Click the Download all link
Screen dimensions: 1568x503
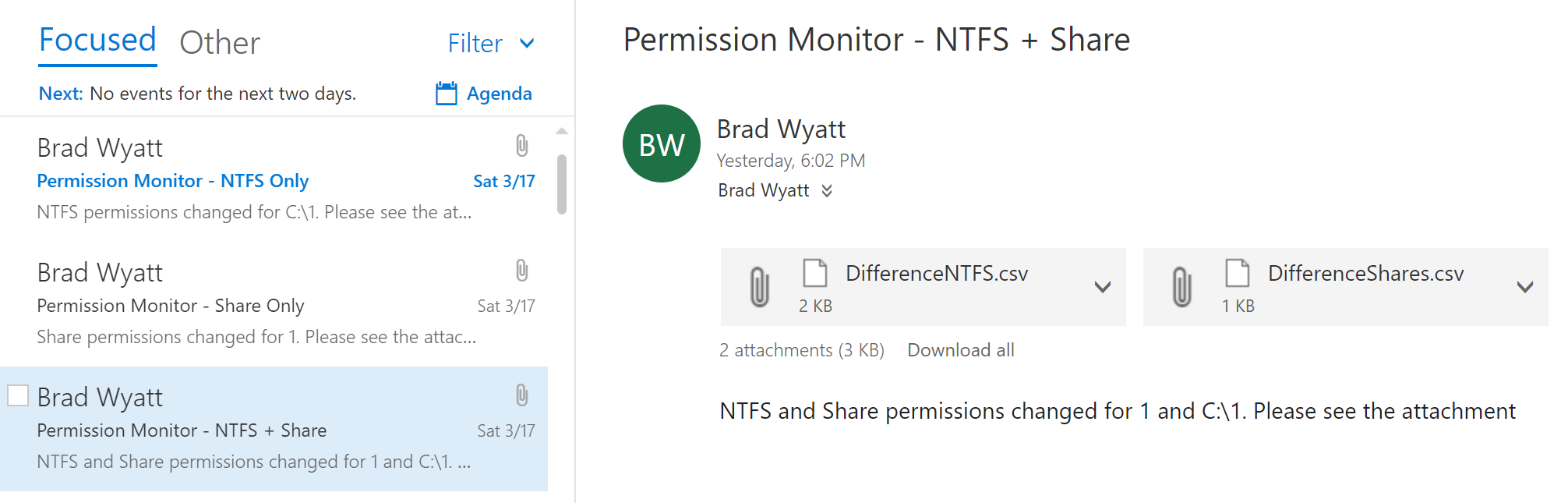click(x=961, y=350)
